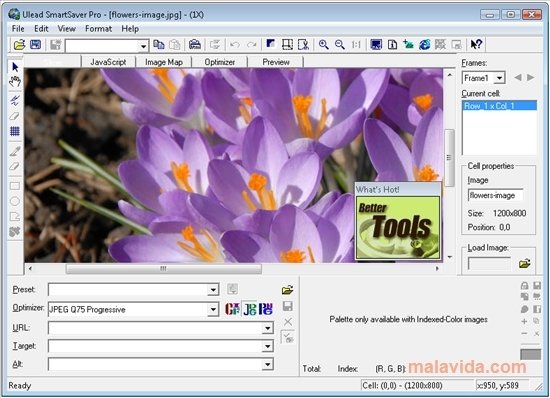The image size is (550, 398).
Task: Switch to the Image Map tab
Action: coord(164,62)
